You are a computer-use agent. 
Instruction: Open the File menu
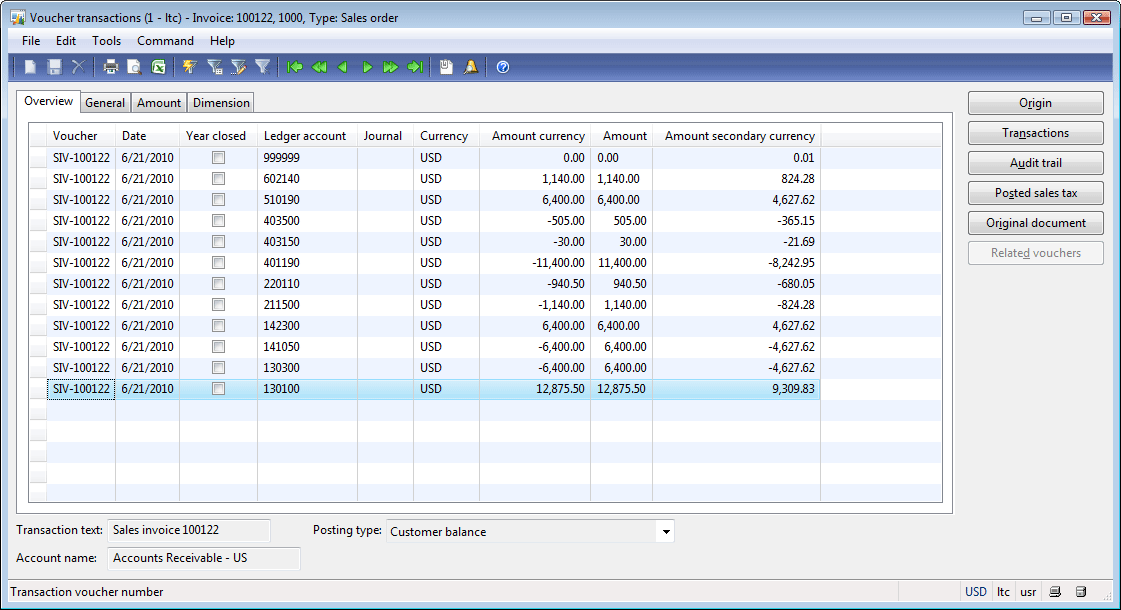31,41
